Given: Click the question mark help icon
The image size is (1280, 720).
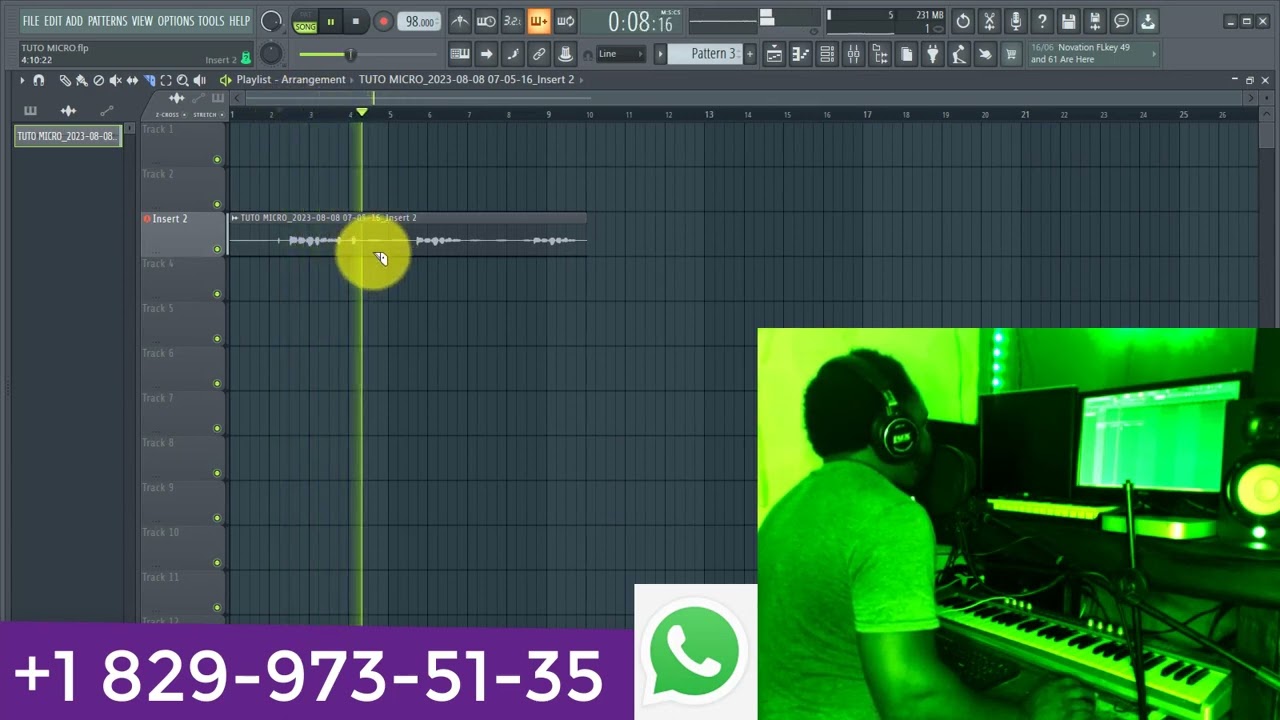Looking at the screenshot, I should coord(1042,21).
